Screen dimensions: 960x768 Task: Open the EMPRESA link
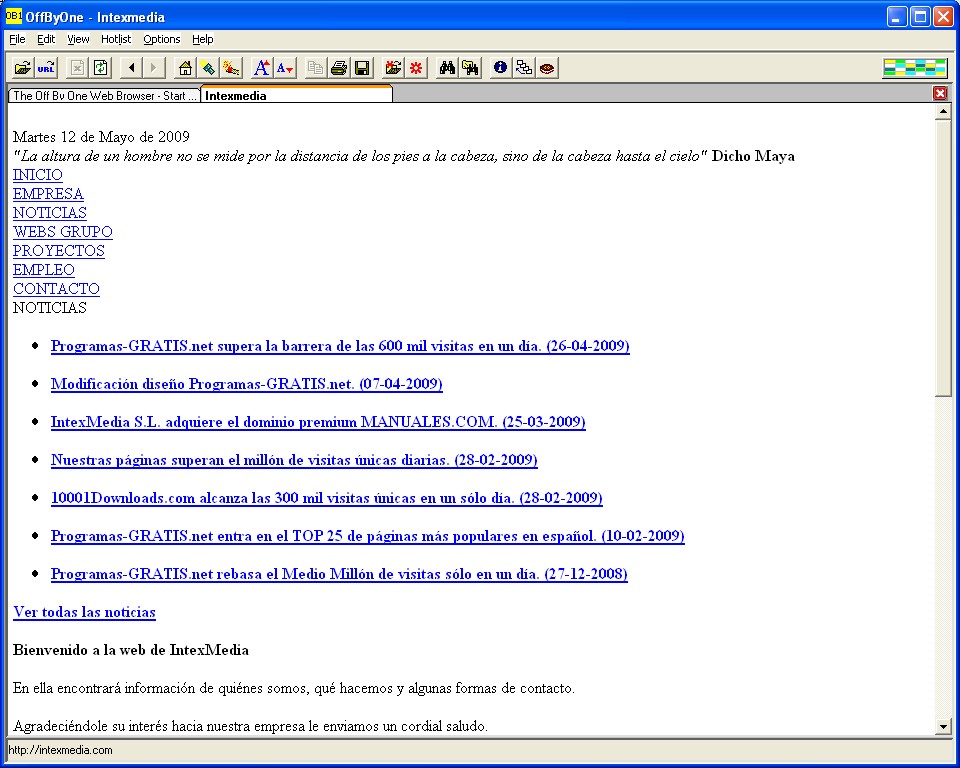tap(48, 194)
